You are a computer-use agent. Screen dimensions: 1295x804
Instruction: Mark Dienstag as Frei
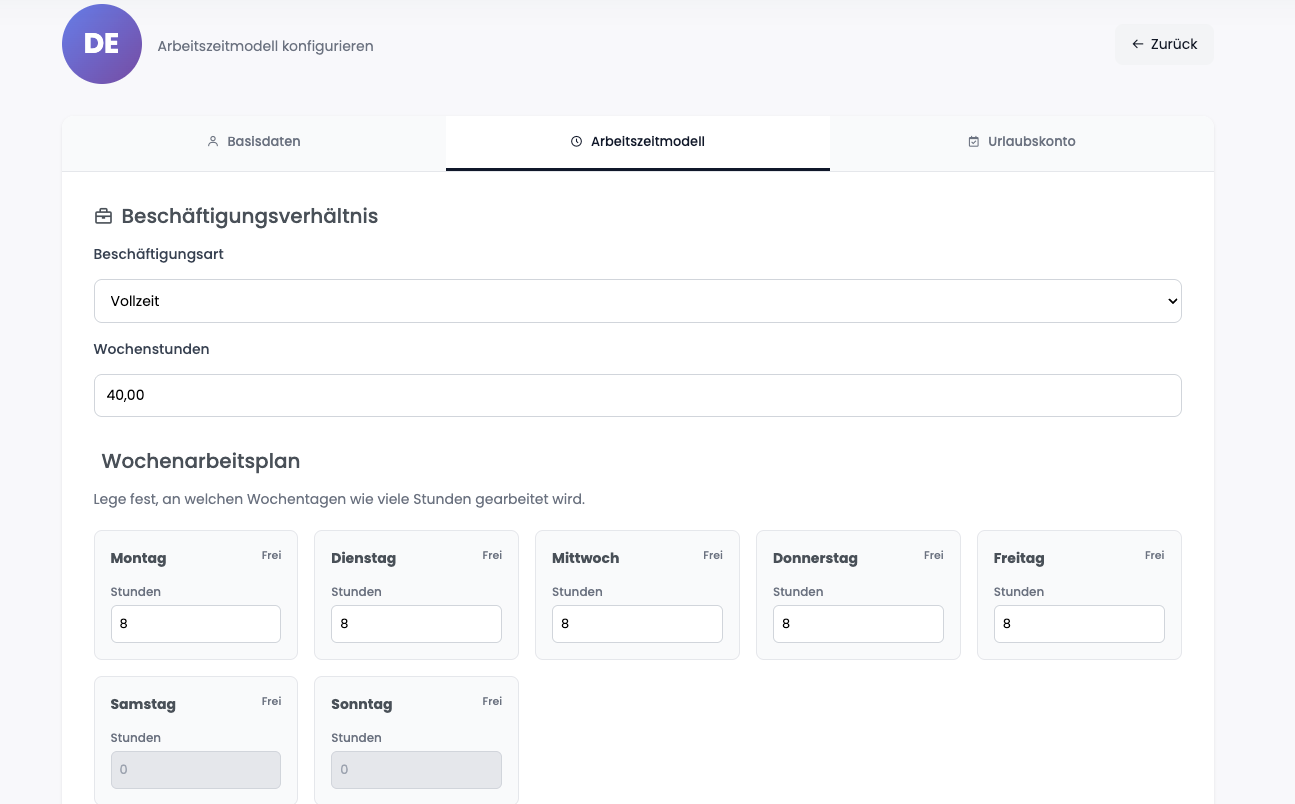[492, 555]
